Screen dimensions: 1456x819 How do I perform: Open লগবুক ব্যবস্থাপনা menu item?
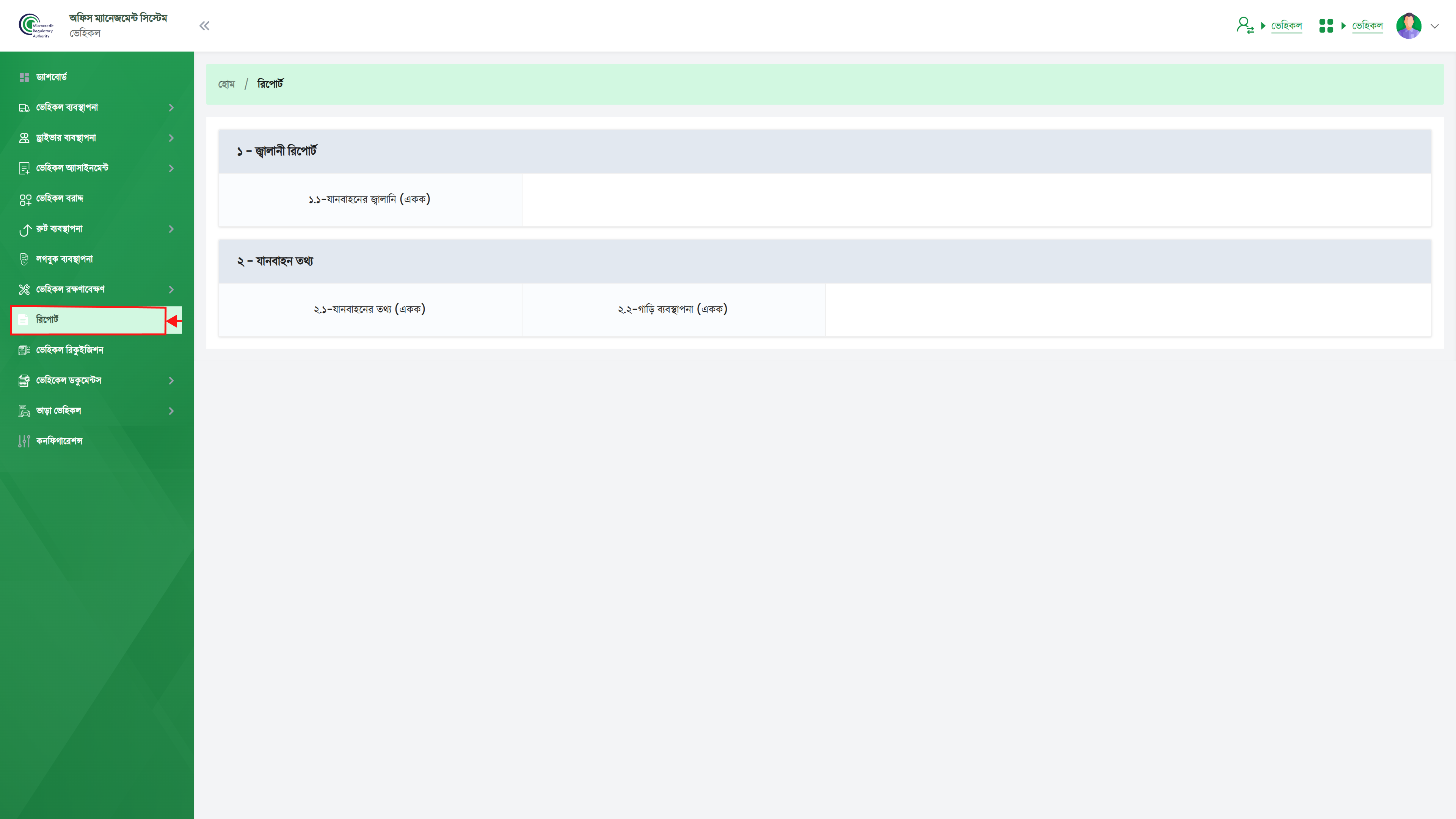pos(97,259)
